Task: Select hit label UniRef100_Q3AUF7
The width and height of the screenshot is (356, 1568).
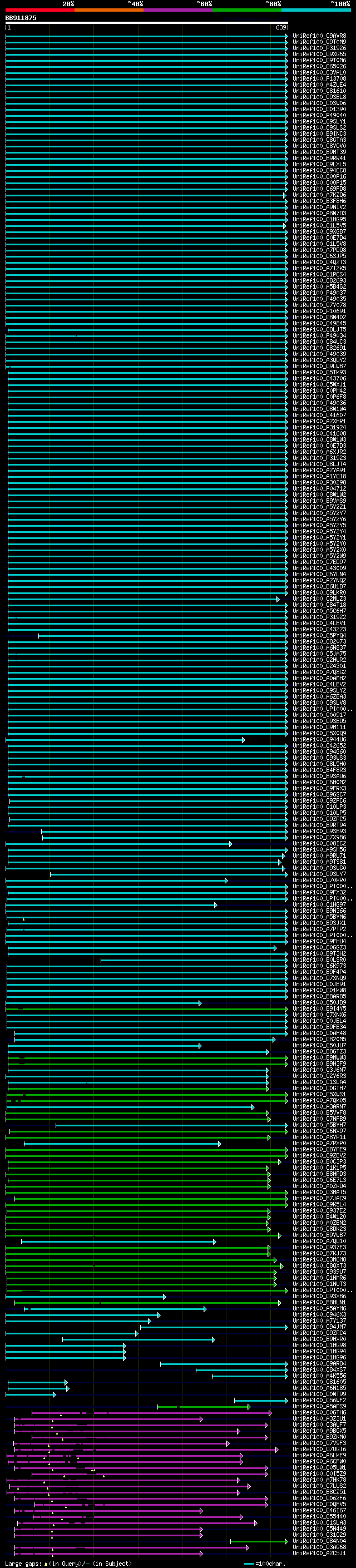Action: coord(319,1424)
